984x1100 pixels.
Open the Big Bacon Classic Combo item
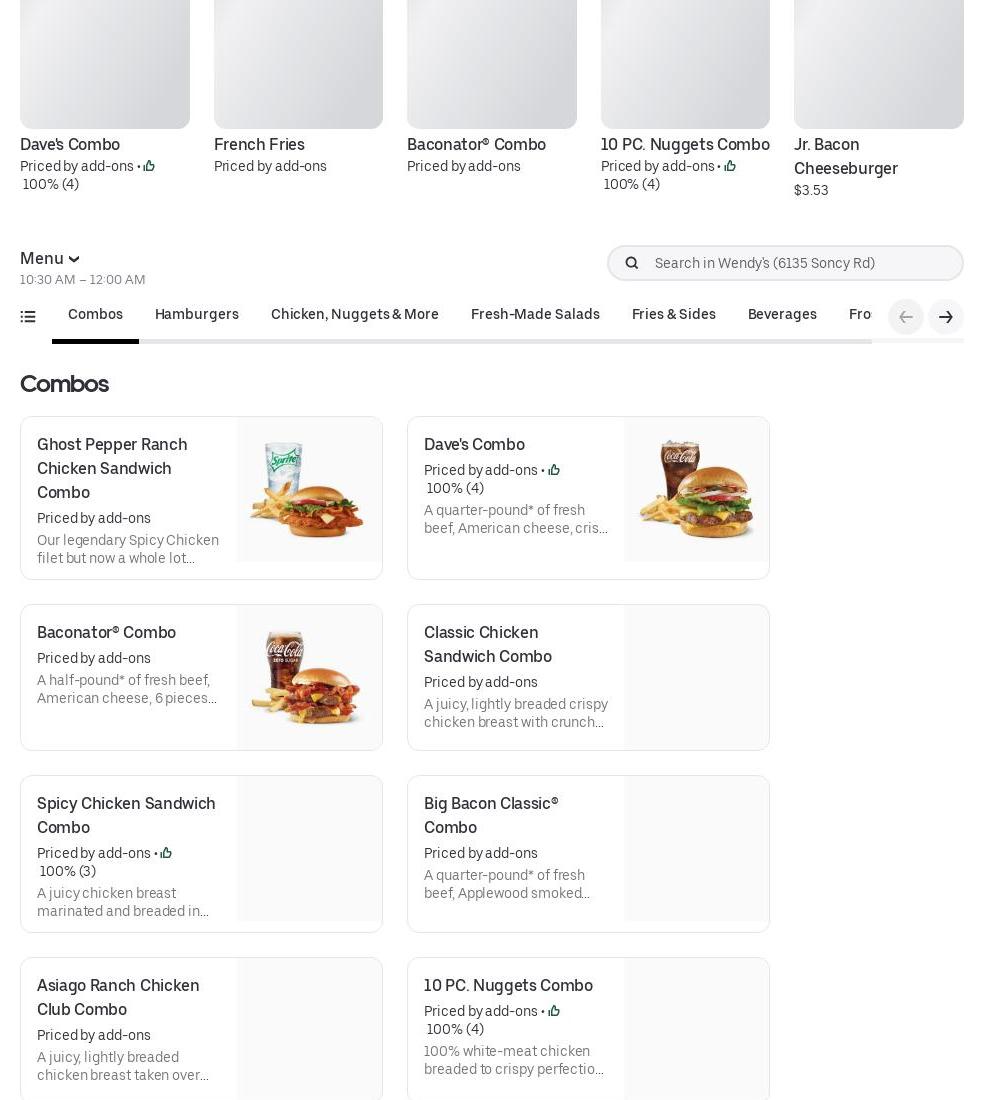(491, 815)
